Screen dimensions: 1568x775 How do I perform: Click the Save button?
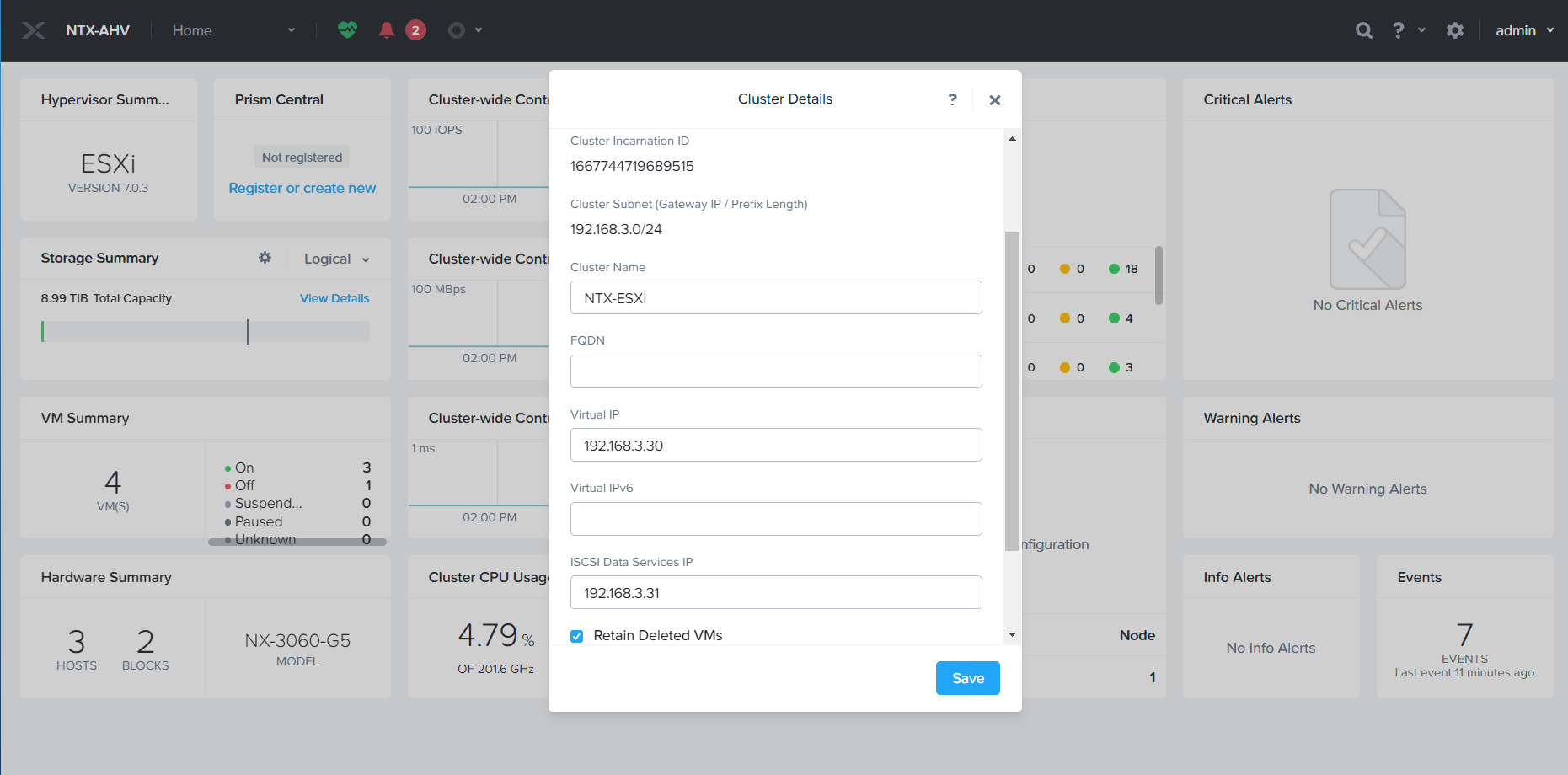(967, 678)
